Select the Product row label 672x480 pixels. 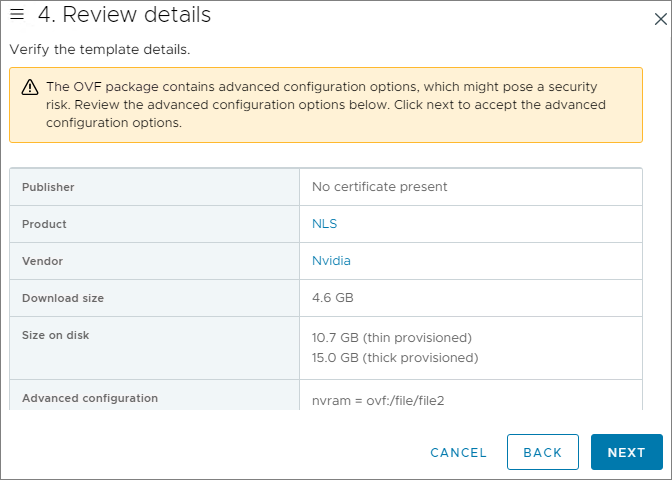(44, 224)
